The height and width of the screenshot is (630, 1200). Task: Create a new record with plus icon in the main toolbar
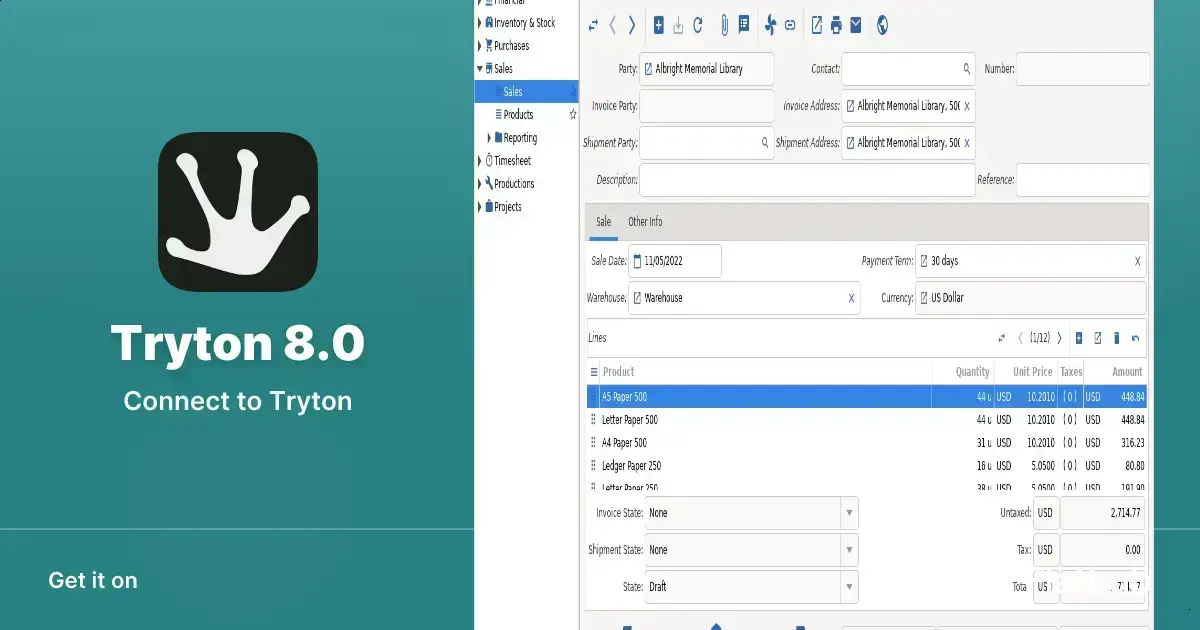coord(658,26)
